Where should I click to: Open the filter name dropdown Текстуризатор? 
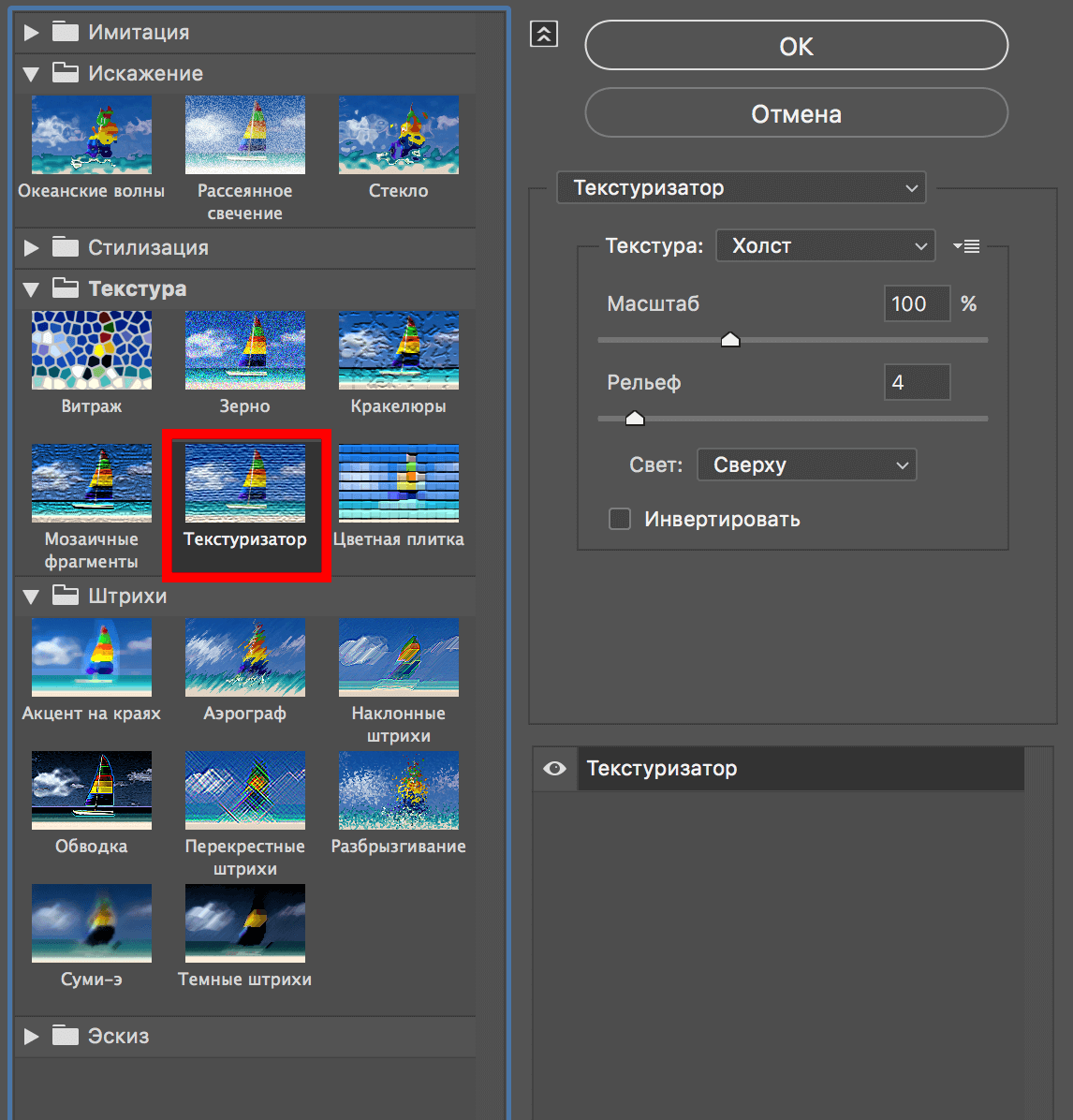[x=741, y=188]
